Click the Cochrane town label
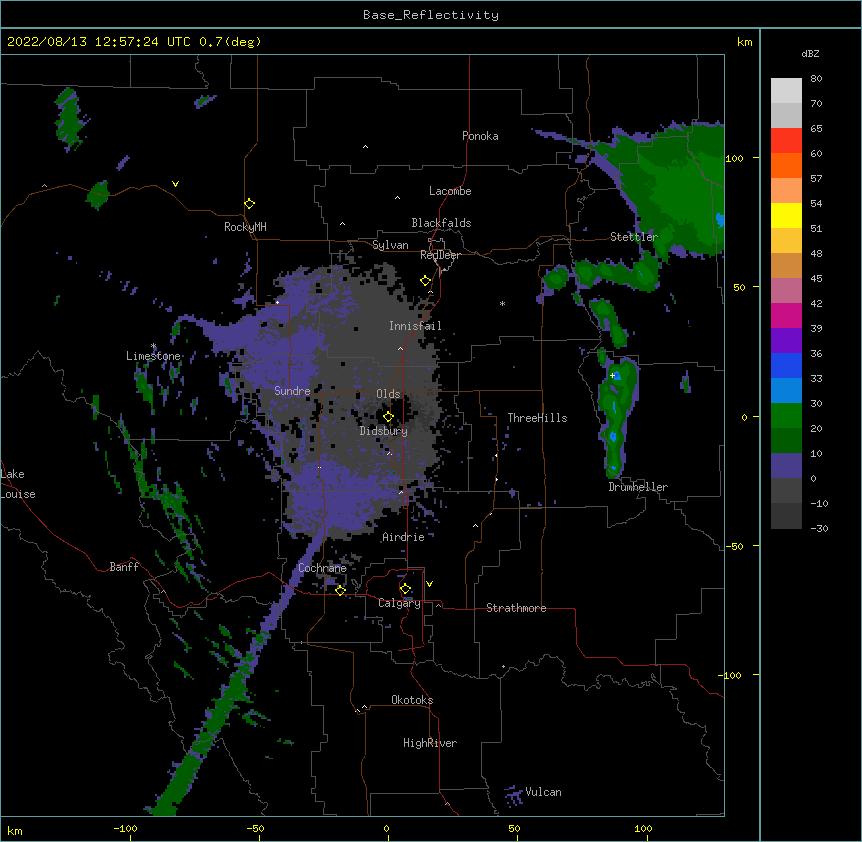 pos(322,568)
